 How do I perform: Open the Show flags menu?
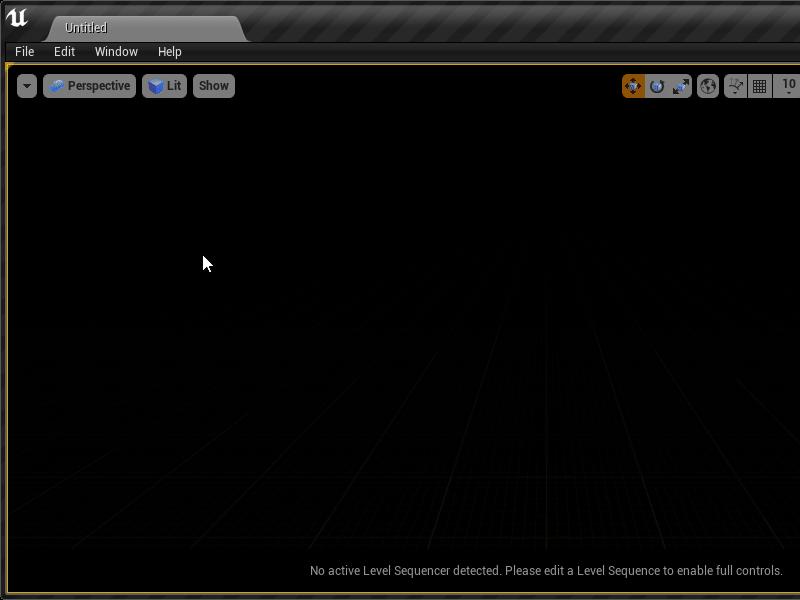(214, 86)
